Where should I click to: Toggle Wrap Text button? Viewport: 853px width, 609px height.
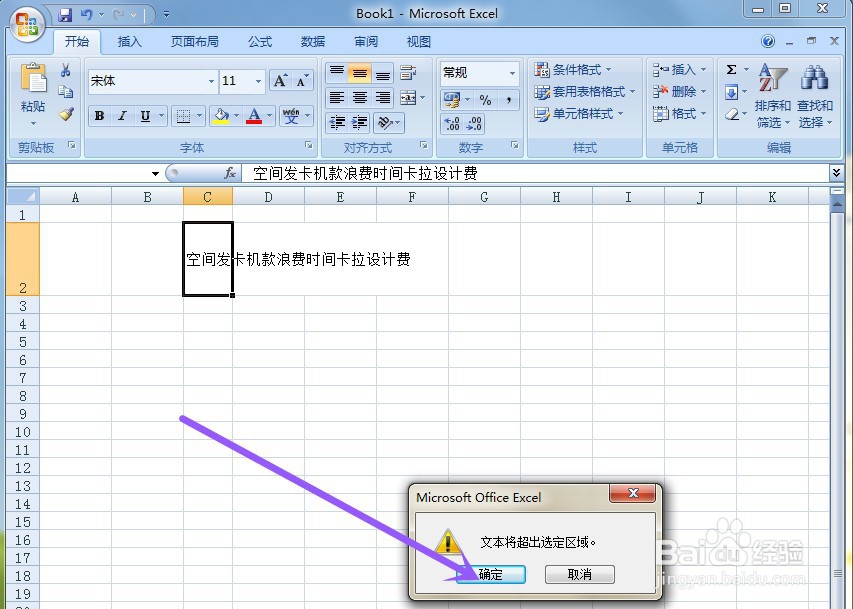[408, 73]
